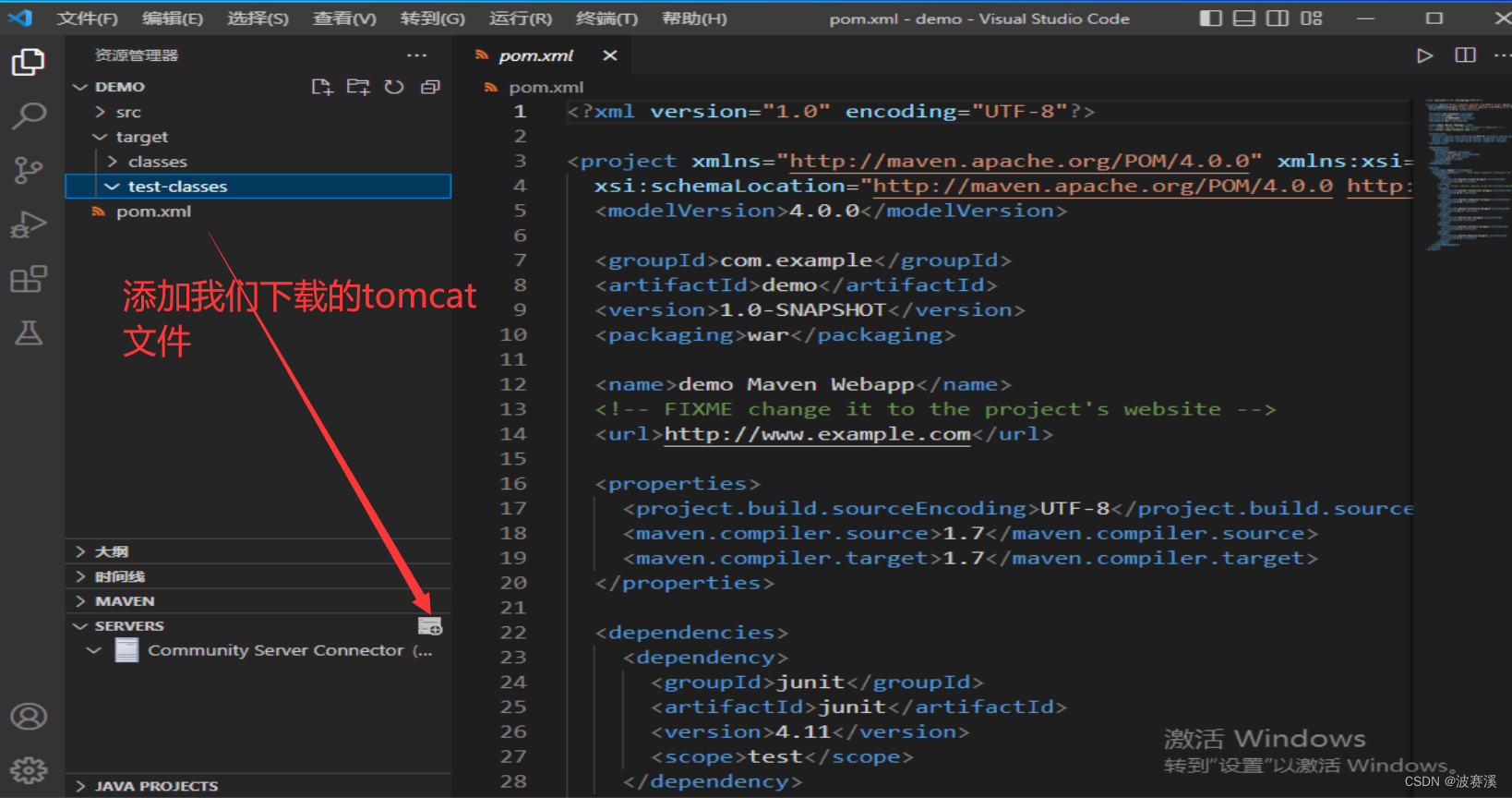The image size is (1512, 798).
Task: Click the packaging 'war' value text
Action: (x=768, y=335)
